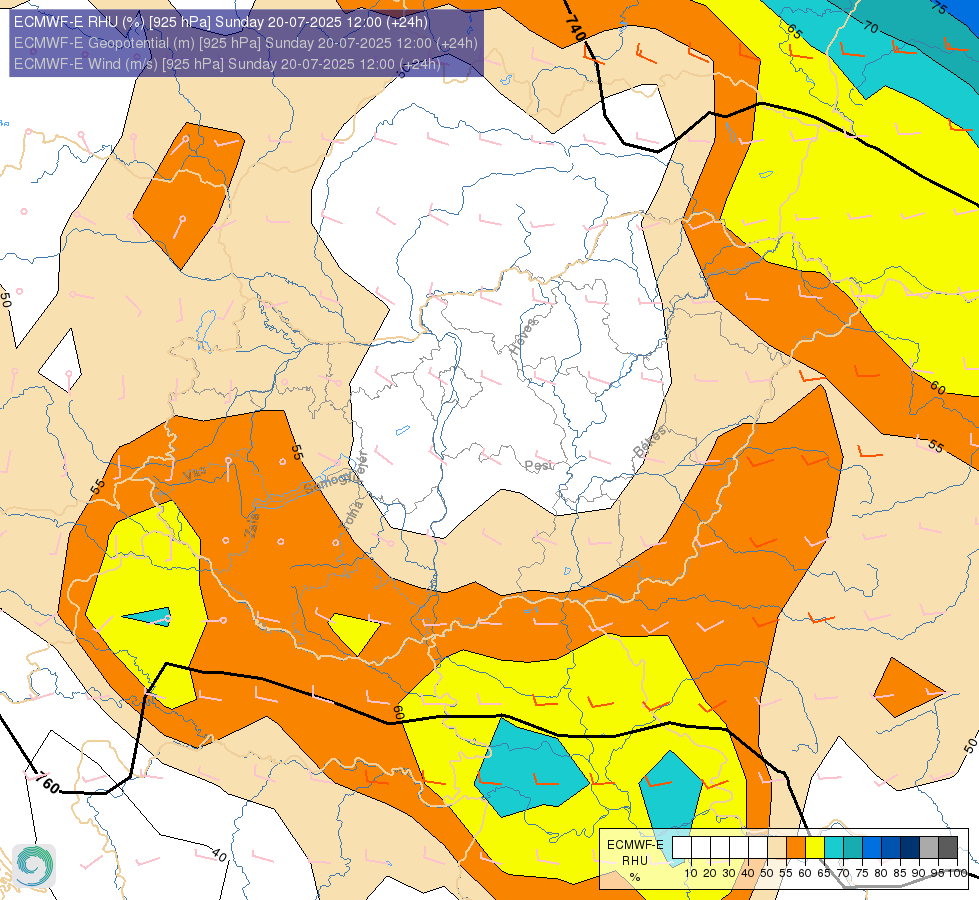979x900 pixels.
Task: Click the Somogy county label
Action: click(x=329, y=482)
